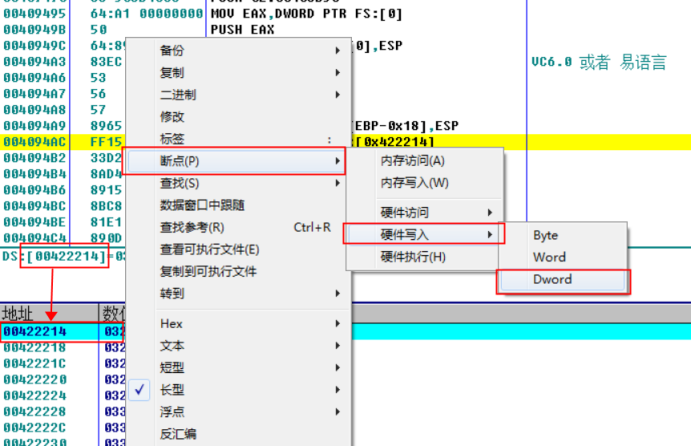This screenshot has height=446, width=692.
Task: Open the 备份 submenu
Action: click(238, 50)
